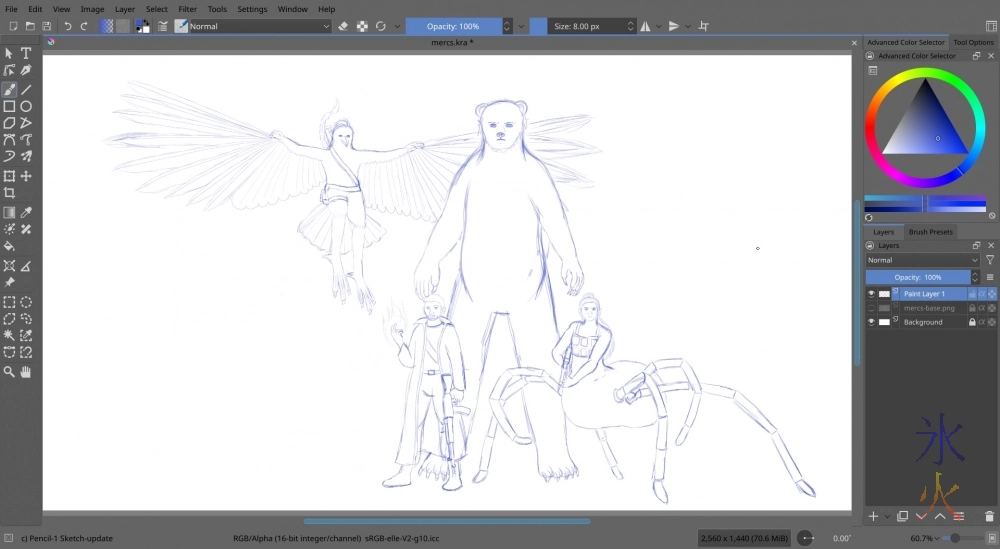Select the Crop tool
This screenshot has width=1000, height=549.
9,193
